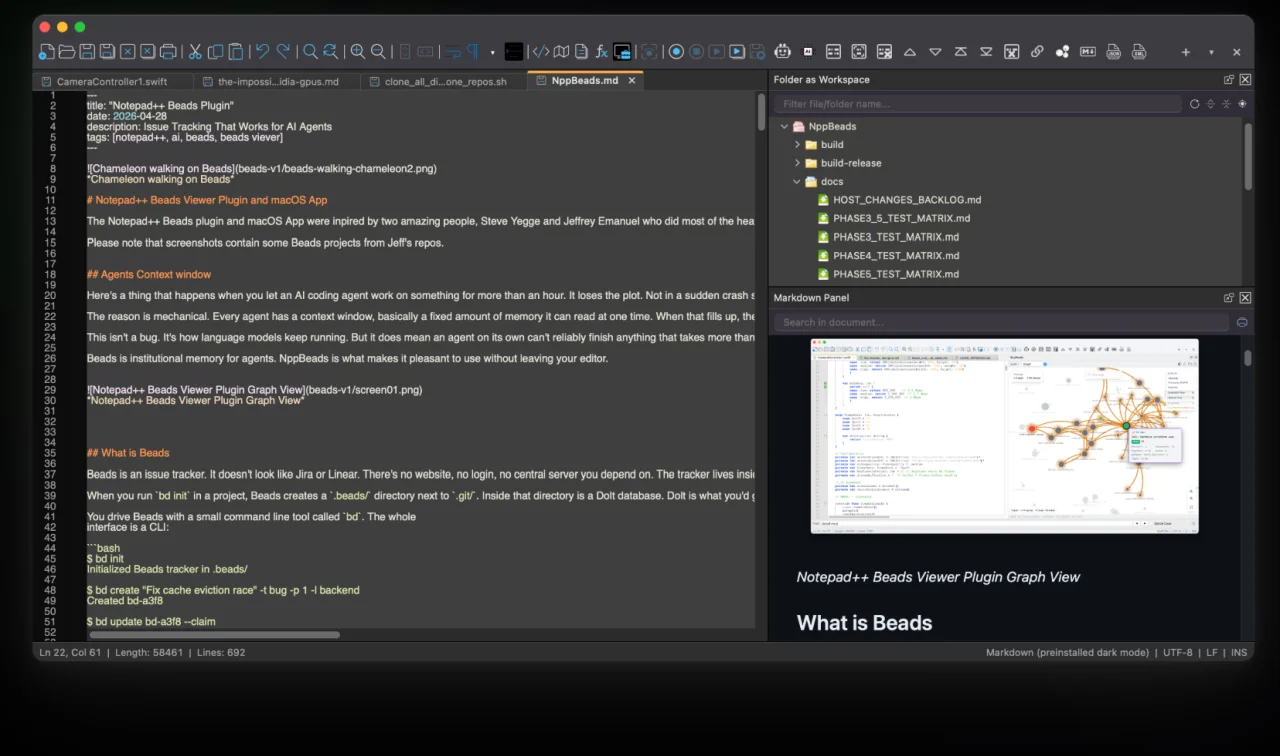
Task: Click the chain link toolbar icon
Action: point(1037,52)
